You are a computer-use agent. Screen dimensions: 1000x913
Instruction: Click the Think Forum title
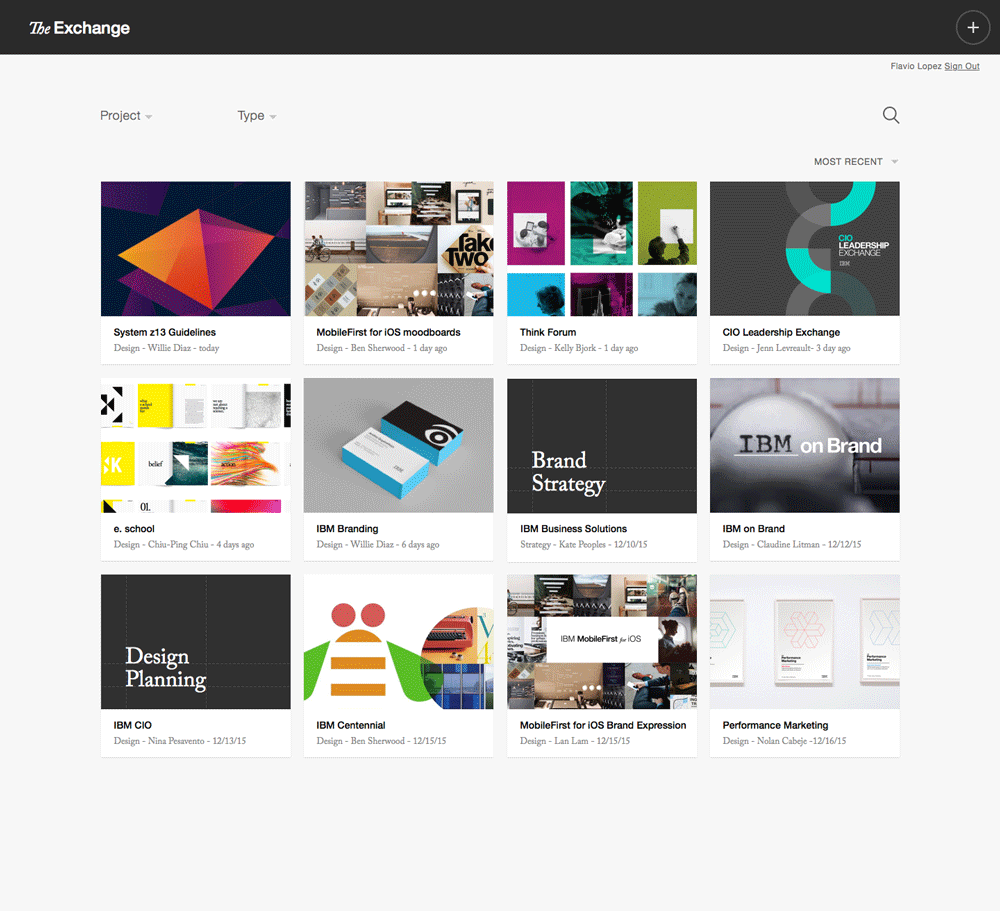548,332
